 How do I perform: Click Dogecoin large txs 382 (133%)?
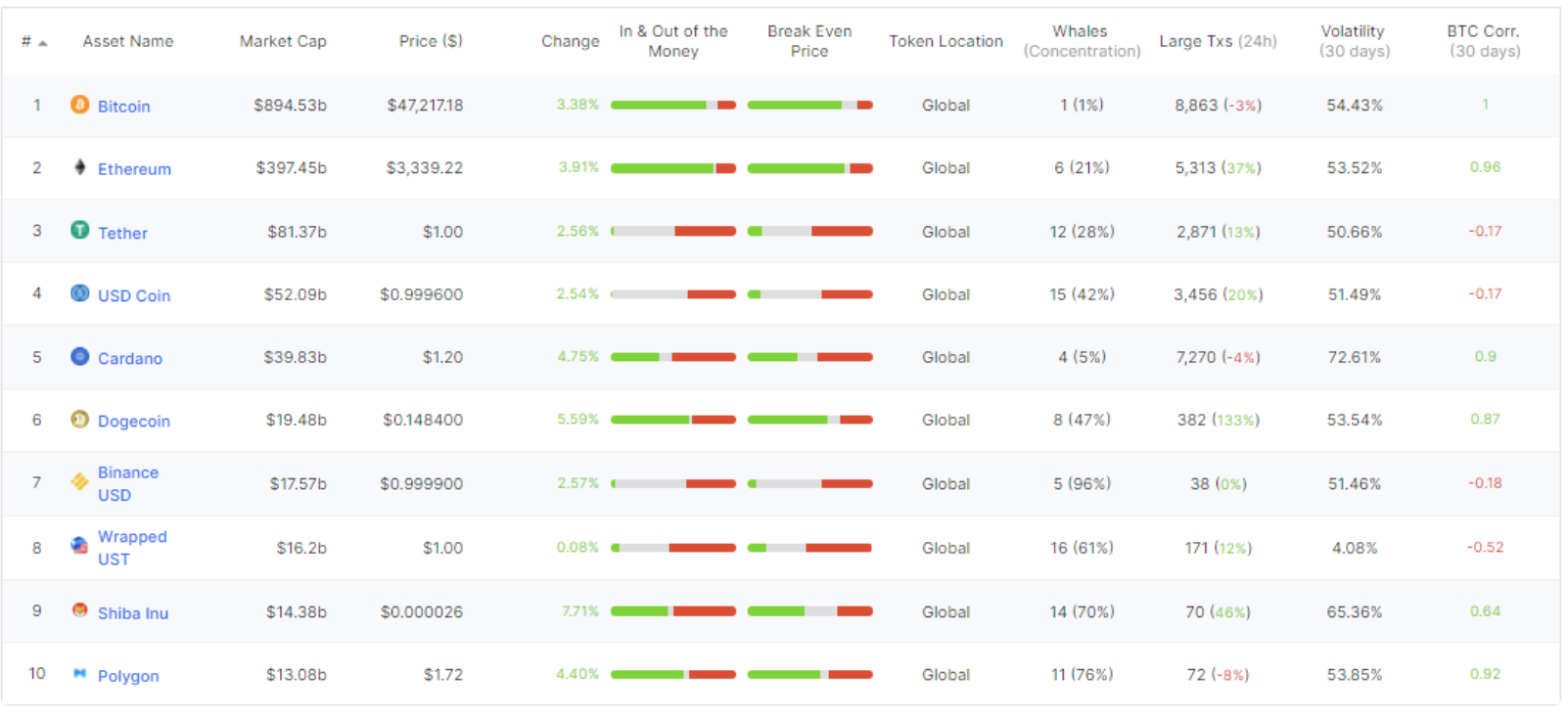click(x=1218, y=420)
